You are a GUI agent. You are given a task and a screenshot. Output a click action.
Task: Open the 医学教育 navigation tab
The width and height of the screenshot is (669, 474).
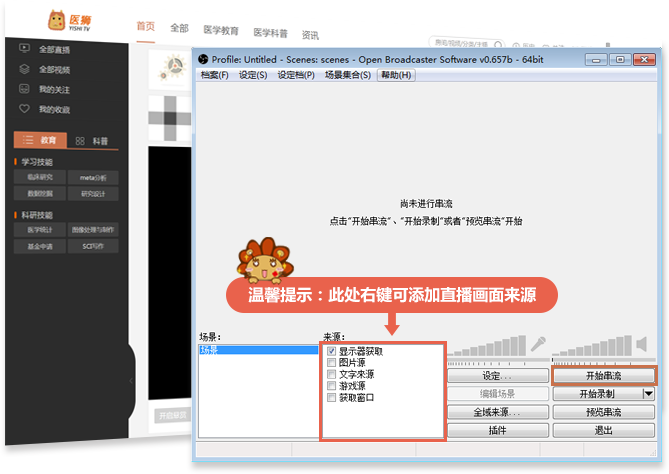[x=221, y=30]
